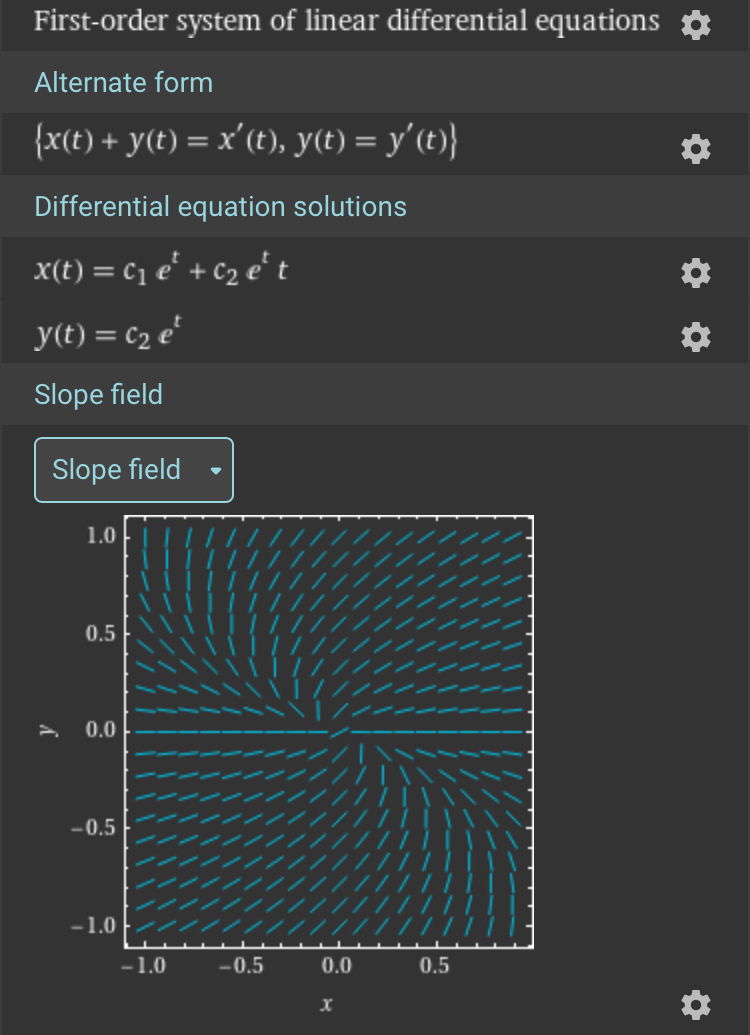This screenshot has height=1035, width=750.
Task: Click the 1.0 tick label on y axis
Action: [x=102, y=536]
